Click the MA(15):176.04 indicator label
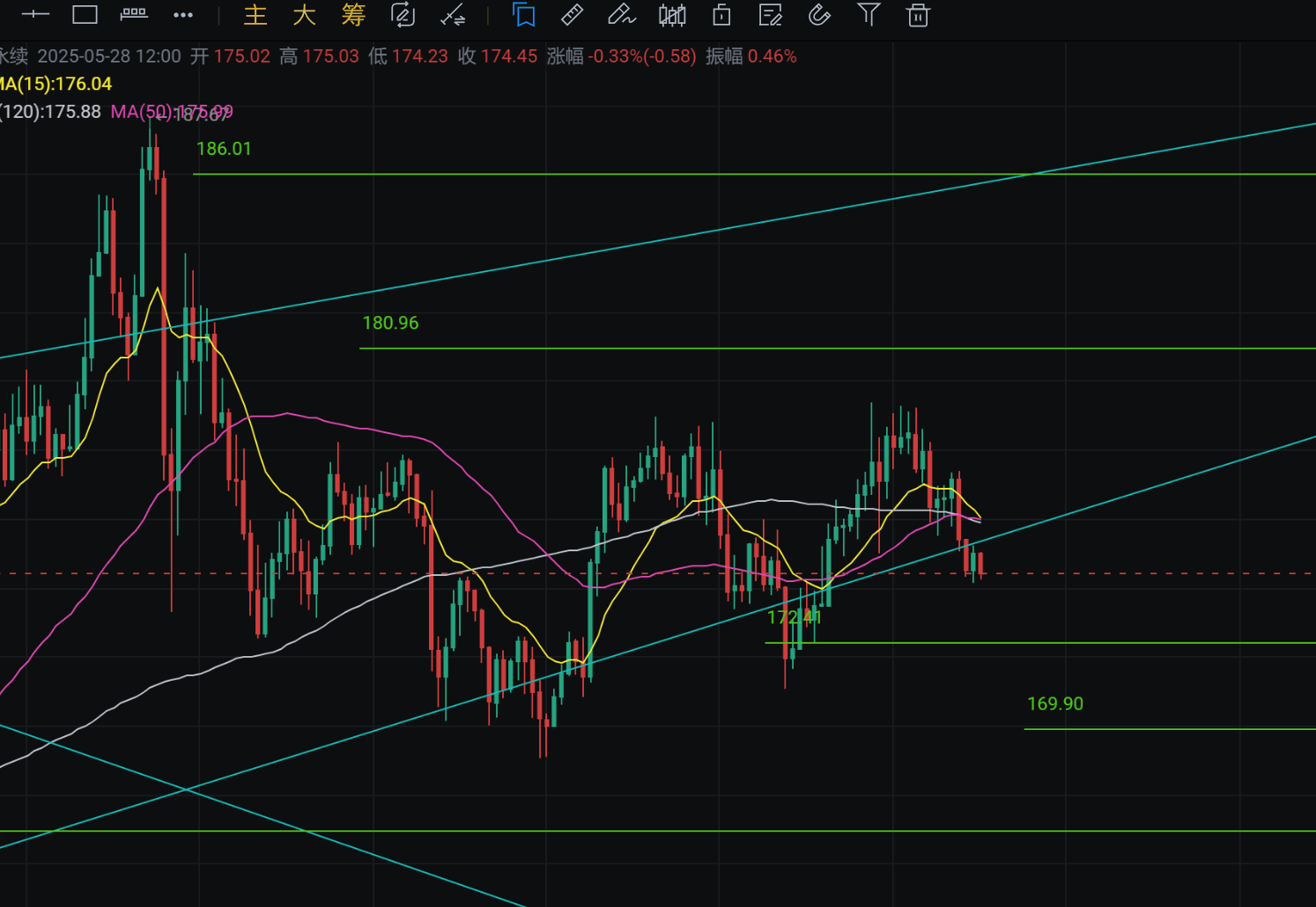The image size is (1316, 907). (x=55, y=84)
